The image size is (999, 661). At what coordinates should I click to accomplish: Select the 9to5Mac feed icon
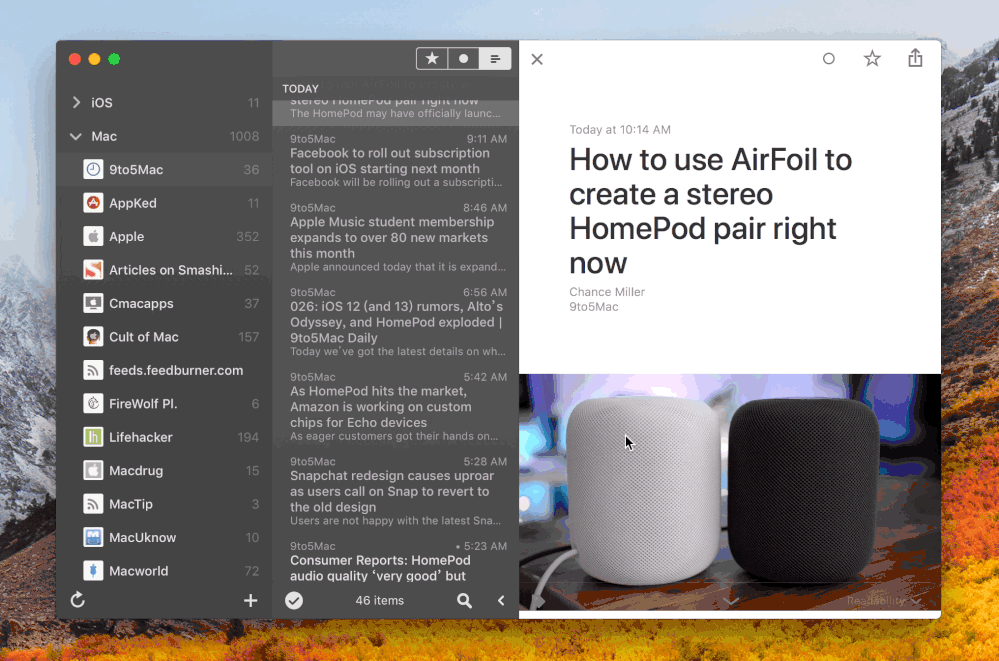pyautogui.click(x=93, y=170)
